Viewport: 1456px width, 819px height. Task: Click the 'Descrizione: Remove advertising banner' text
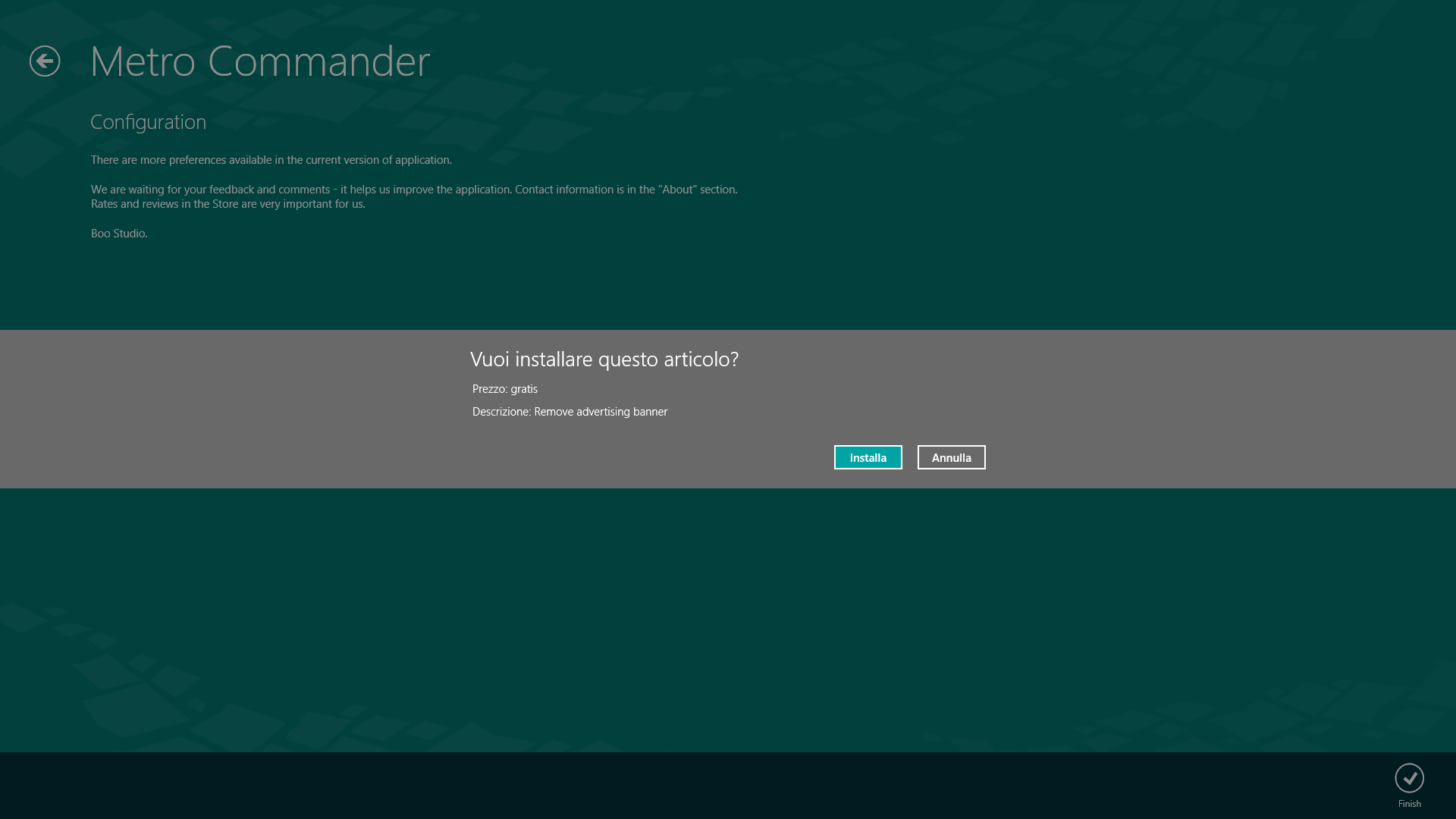pos(570,412)
